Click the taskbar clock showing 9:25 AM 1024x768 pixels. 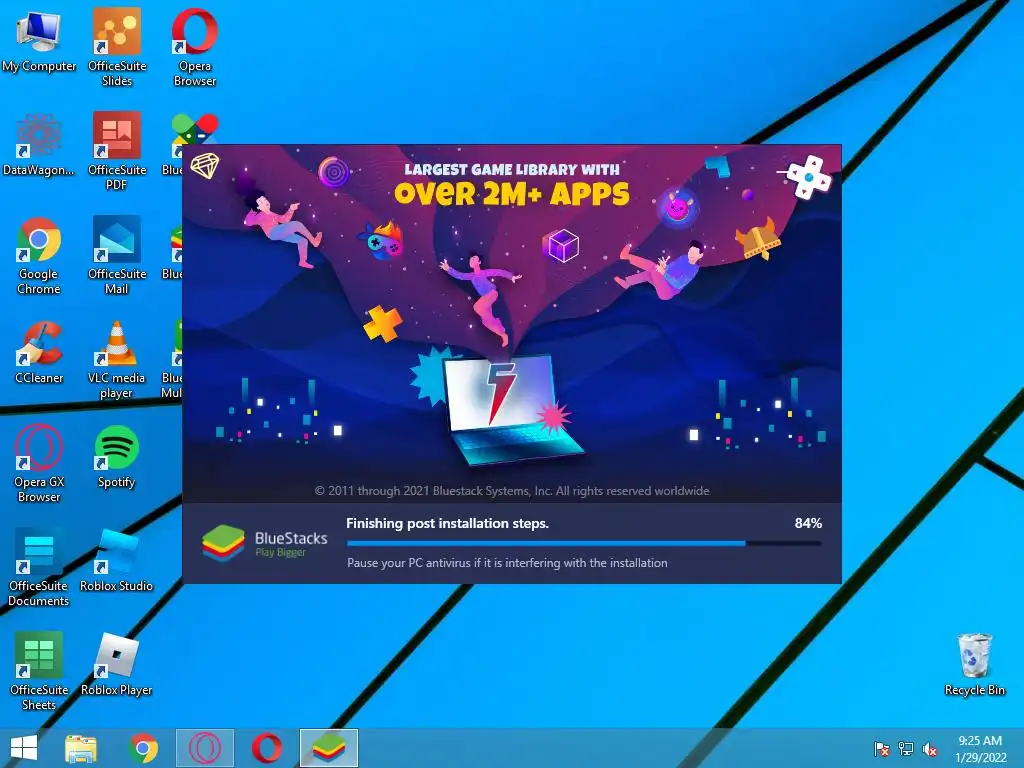pos(980,749)
